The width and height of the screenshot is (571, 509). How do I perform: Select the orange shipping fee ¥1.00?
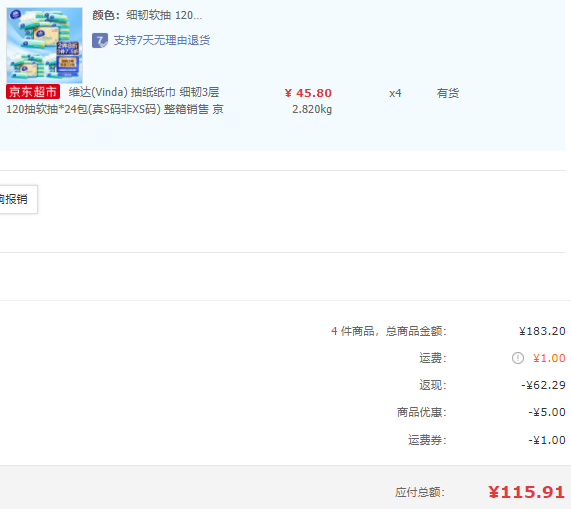tap(549, 358)
